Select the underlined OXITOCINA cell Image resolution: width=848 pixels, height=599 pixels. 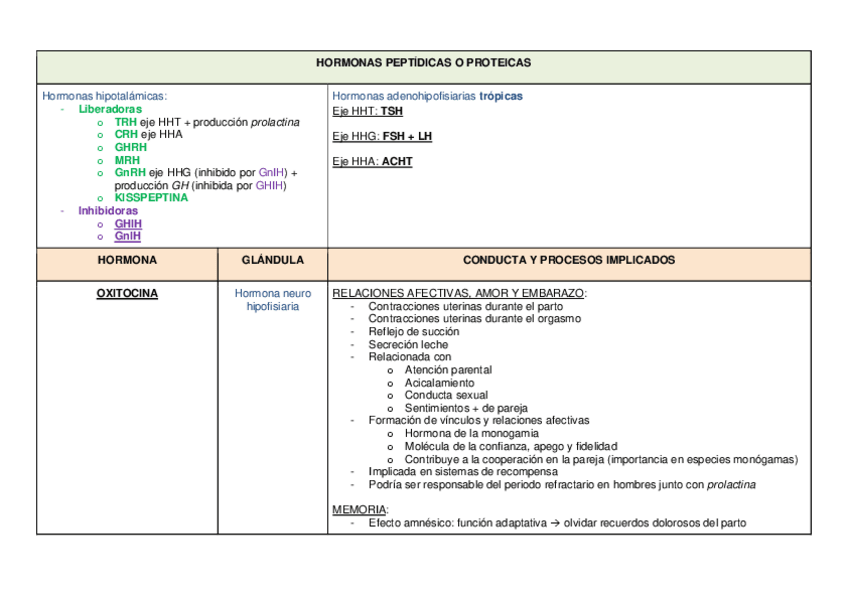[127, 294]
